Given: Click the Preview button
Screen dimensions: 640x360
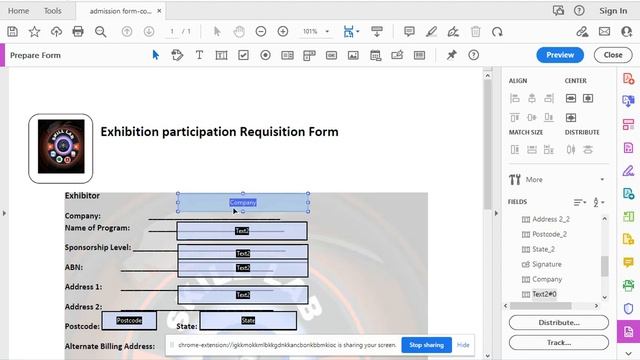Looking at the screenshot, I should [560, 55].
